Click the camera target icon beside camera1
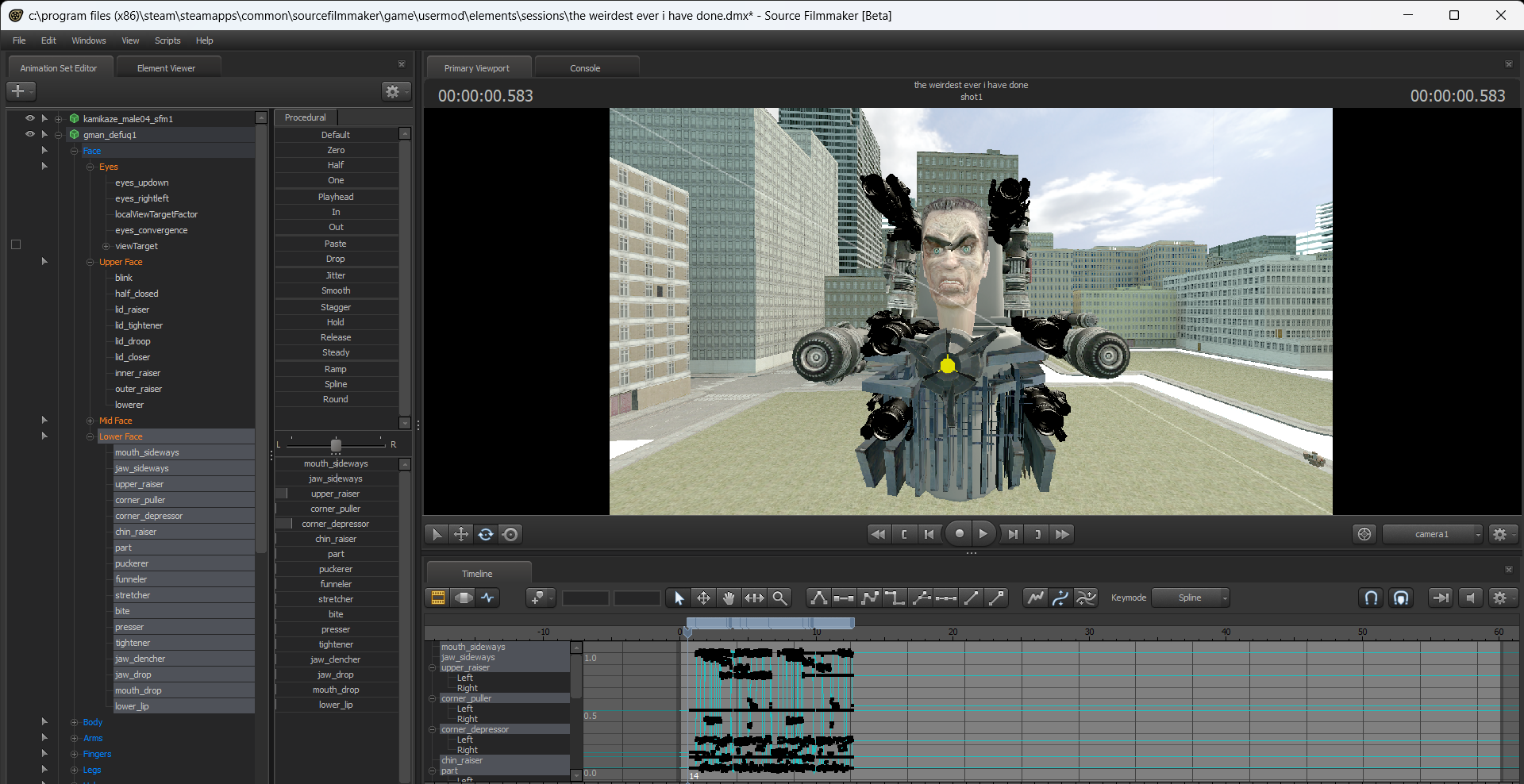Screen dimensions: 1524x784 coord(1364,534)
